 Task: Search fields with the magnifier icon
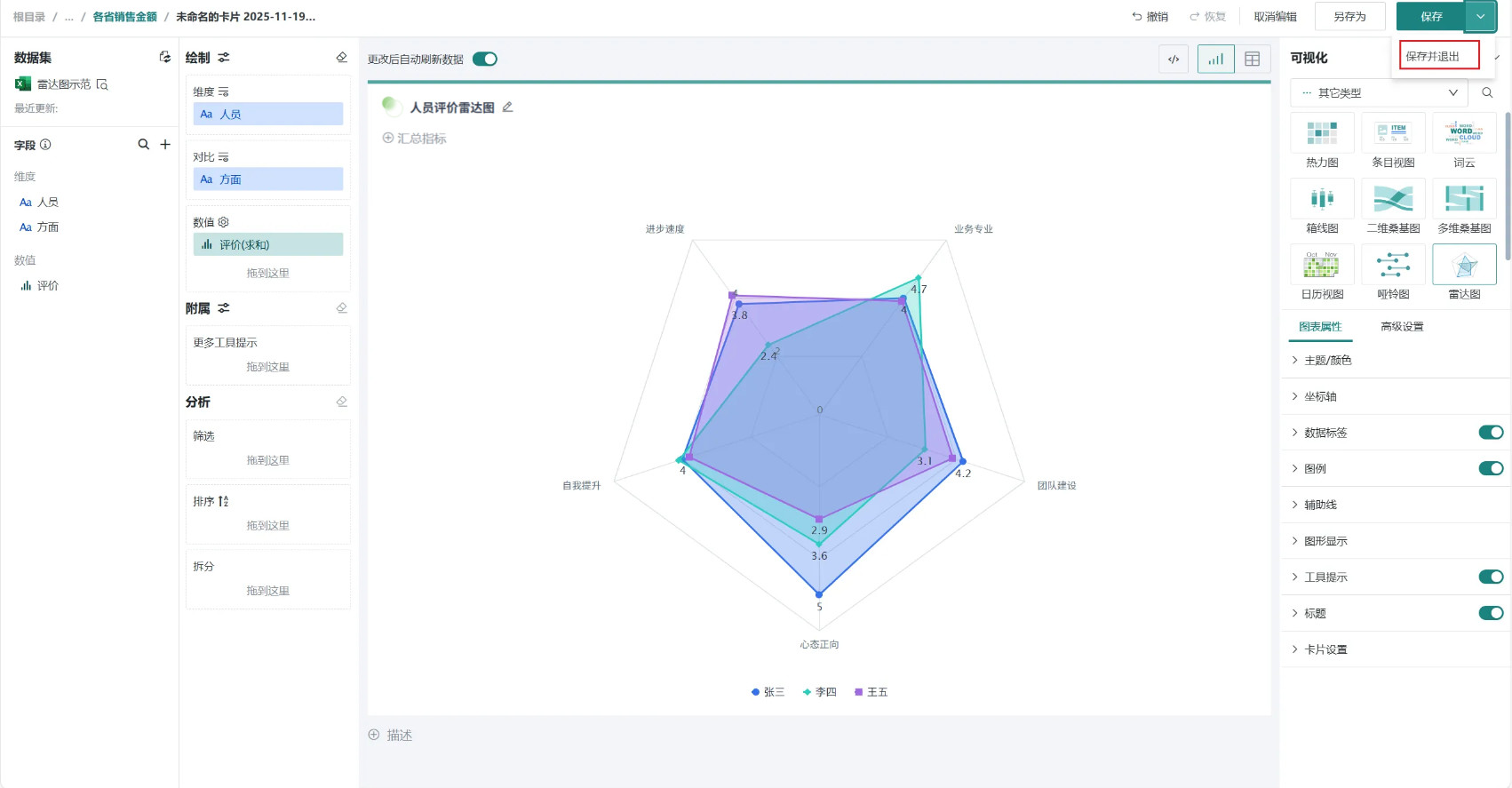point(143,145)
